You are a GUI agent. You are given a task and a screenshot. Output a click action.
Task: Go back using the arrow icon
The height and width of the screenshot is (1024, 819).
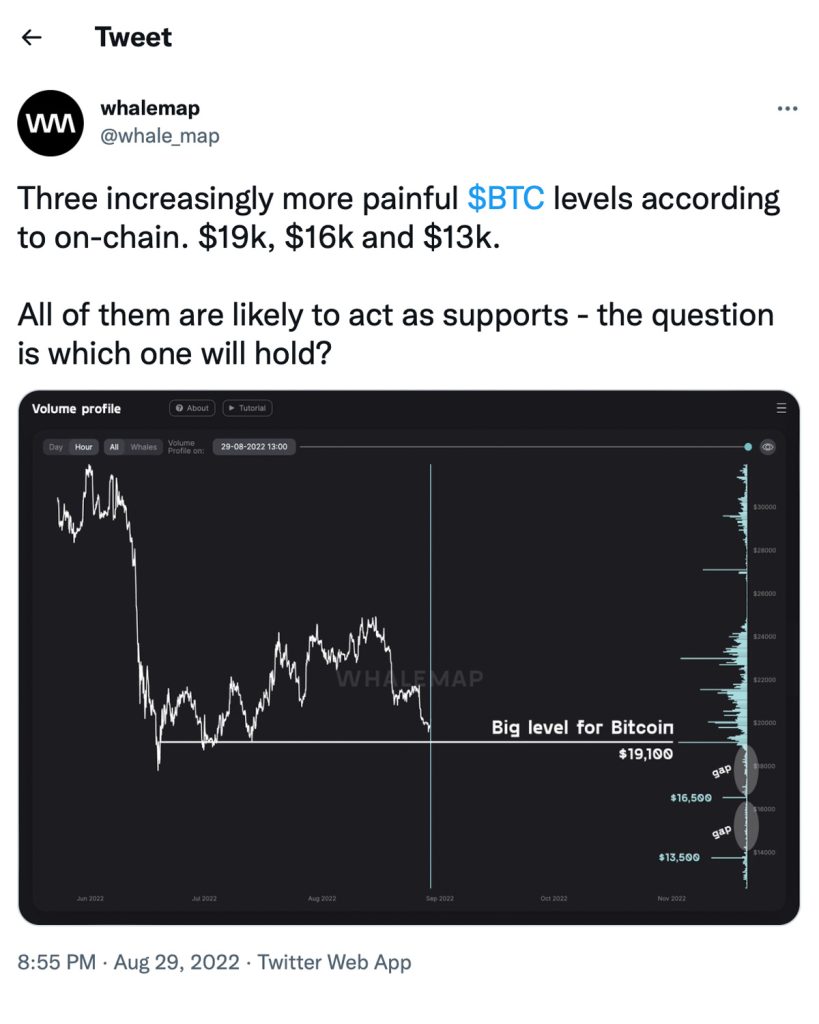(32, 38)
